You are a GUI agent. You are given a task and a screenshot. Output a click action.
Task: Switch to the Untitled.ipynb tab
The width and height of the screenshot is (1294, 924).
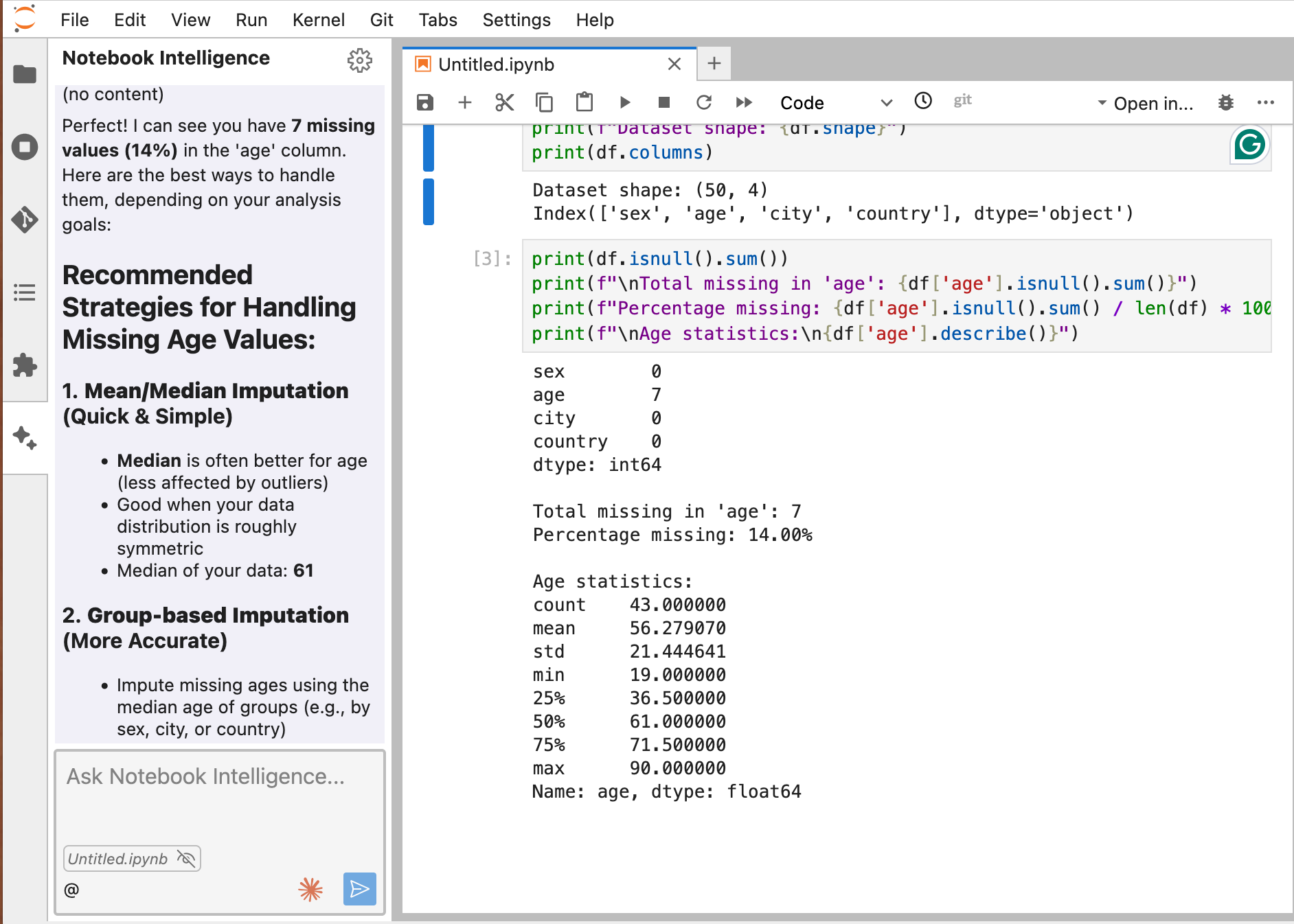[x=496, y=65]
